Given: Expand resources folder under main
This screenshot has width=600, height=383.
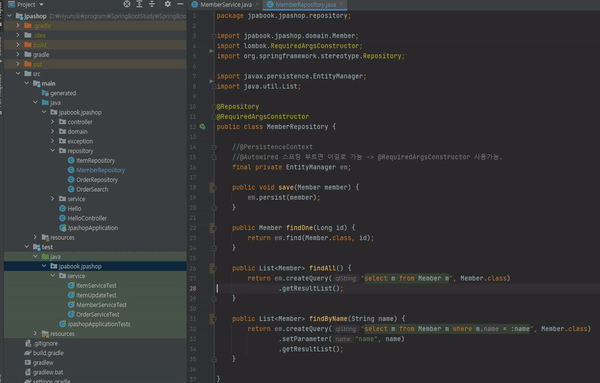Looking at the screenshot, I should [x=35, y=237].
